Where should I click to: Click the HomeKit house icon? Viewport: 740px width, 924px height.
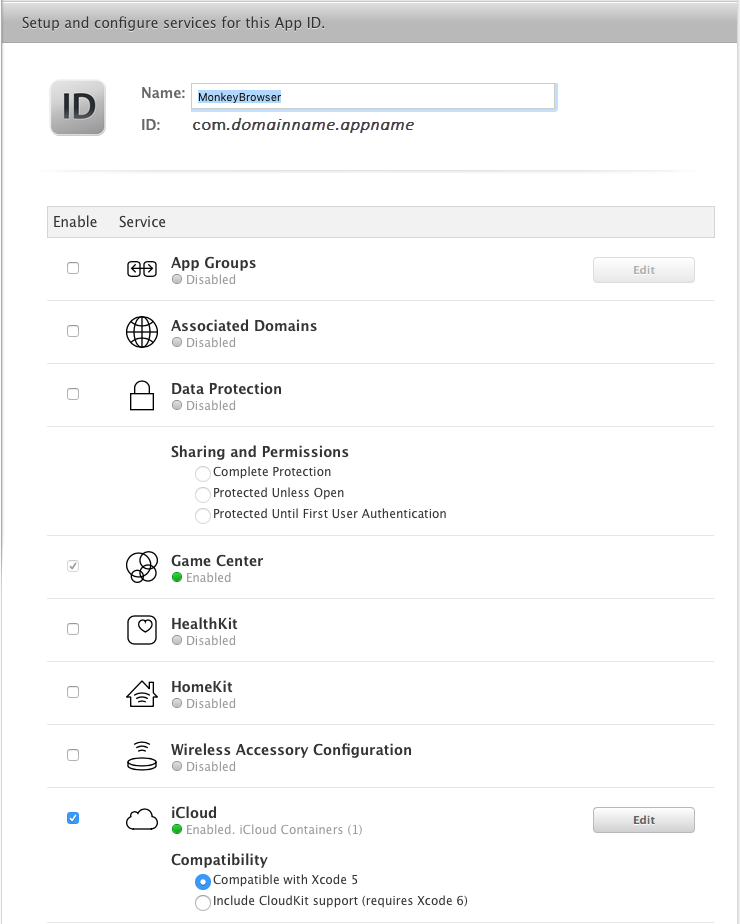142,692
